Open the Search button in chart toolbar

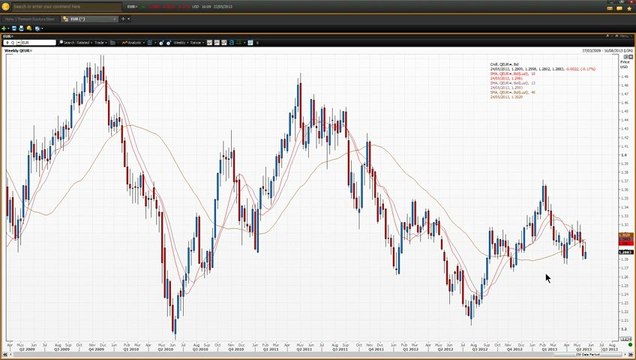click(x=67, y=43)
